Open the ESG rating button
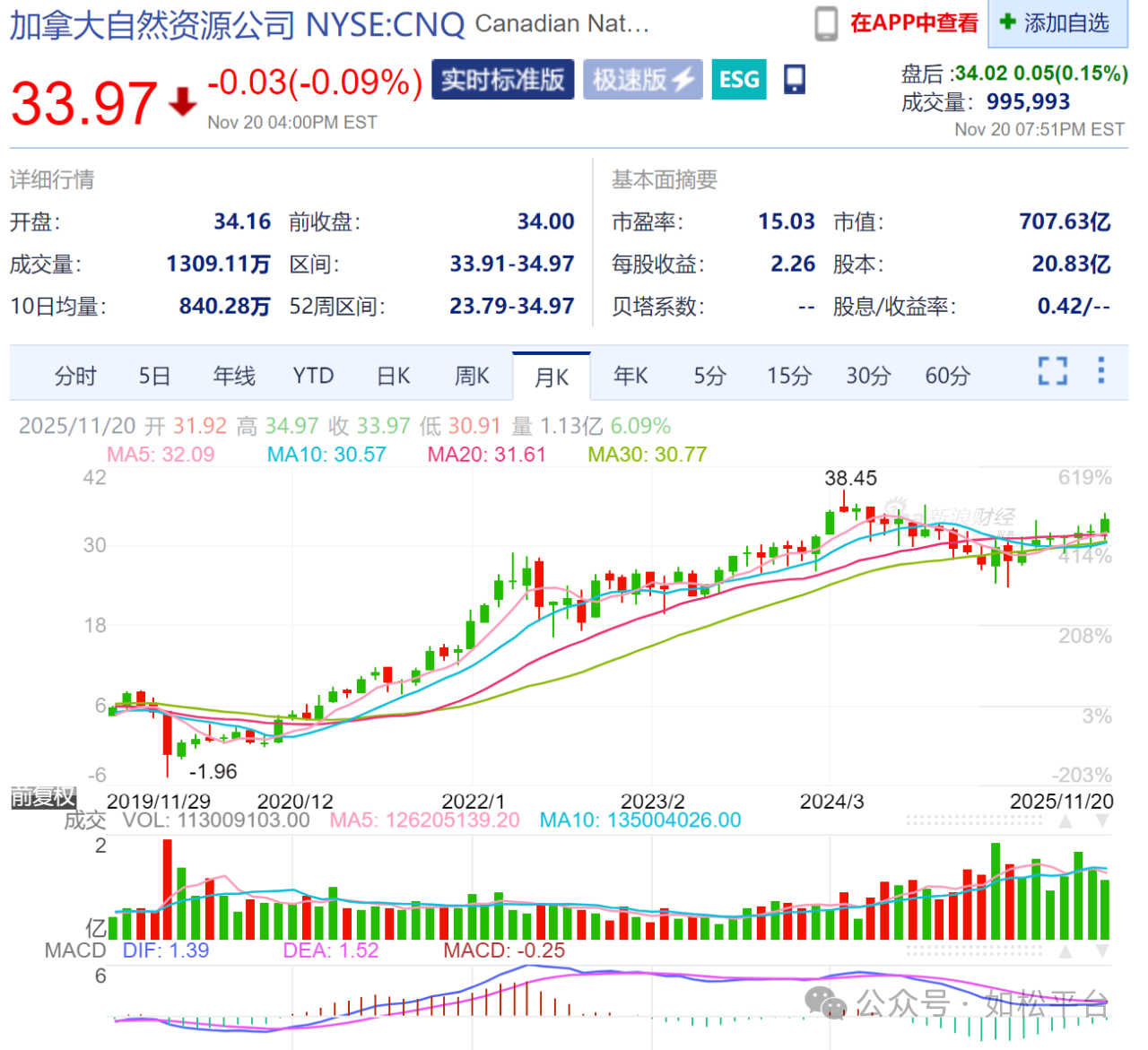 pos(739,80)
